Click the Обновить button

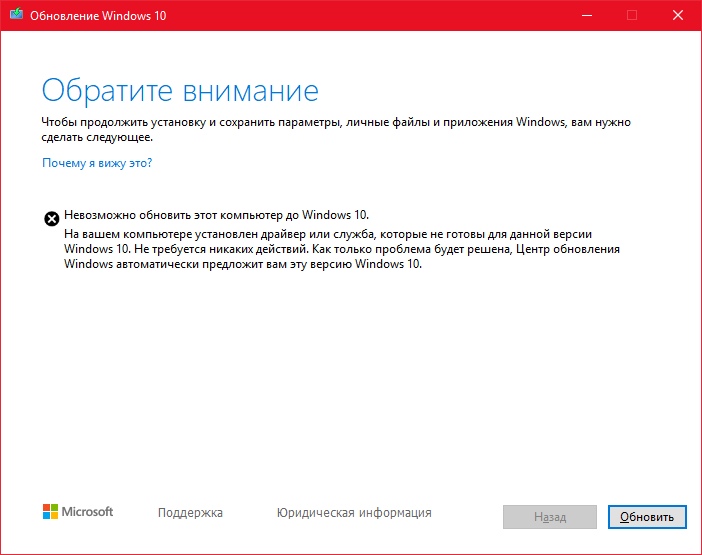click(647, 517)
